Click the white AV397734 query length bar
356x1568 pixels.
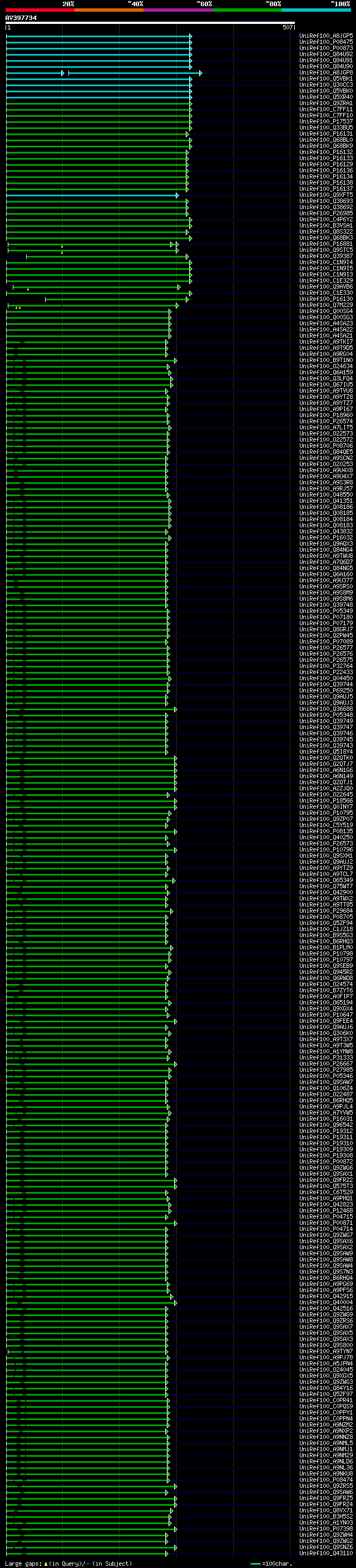tap(150, 23)
